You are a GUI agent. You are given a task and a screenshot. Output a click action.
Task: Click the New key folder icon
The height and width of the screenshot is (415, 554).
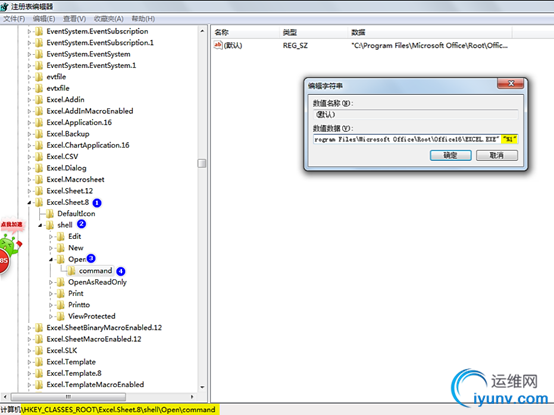(61, 248)
